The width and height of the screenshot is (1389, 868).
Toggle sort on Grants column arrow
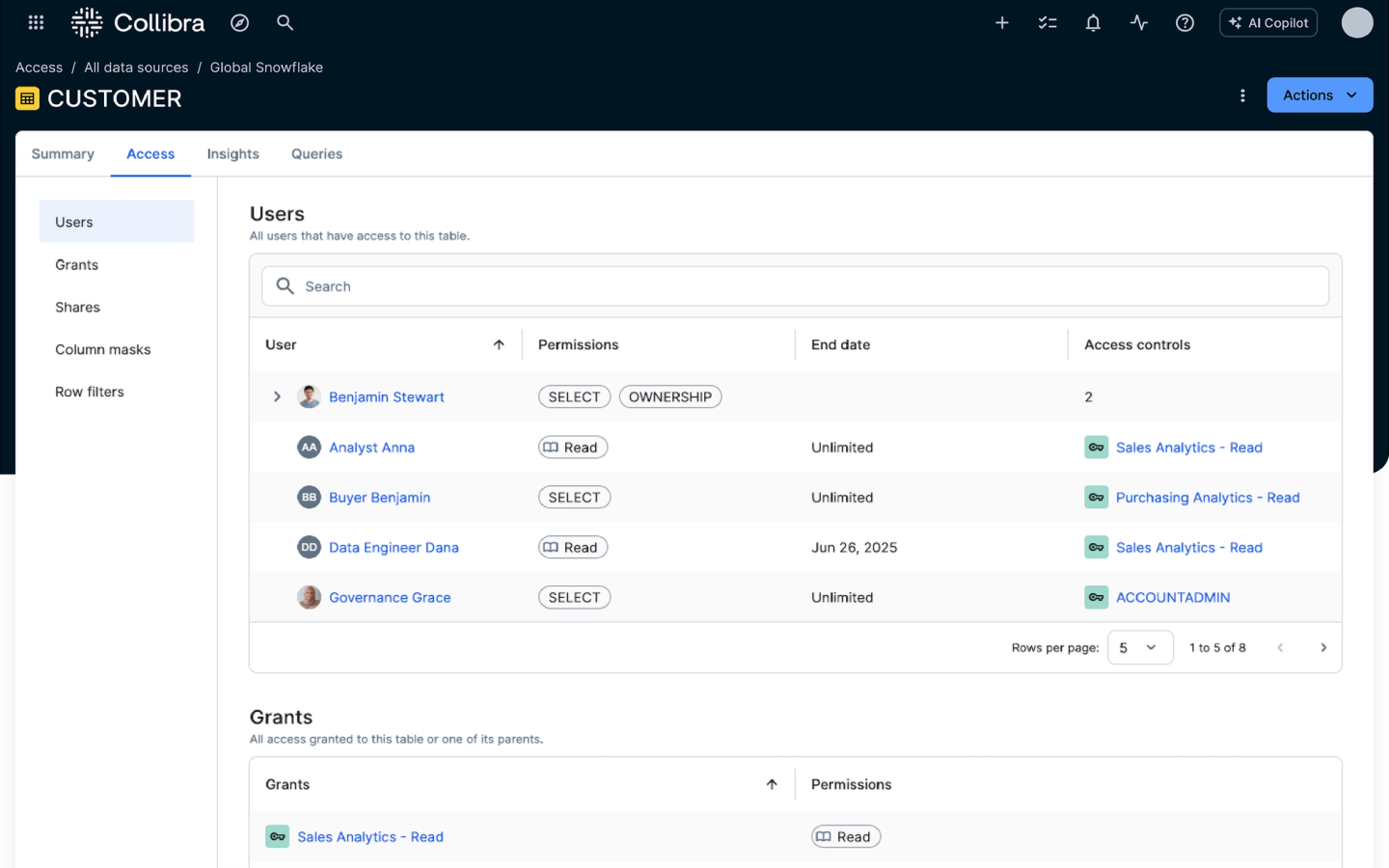click(x=772, y=784)
